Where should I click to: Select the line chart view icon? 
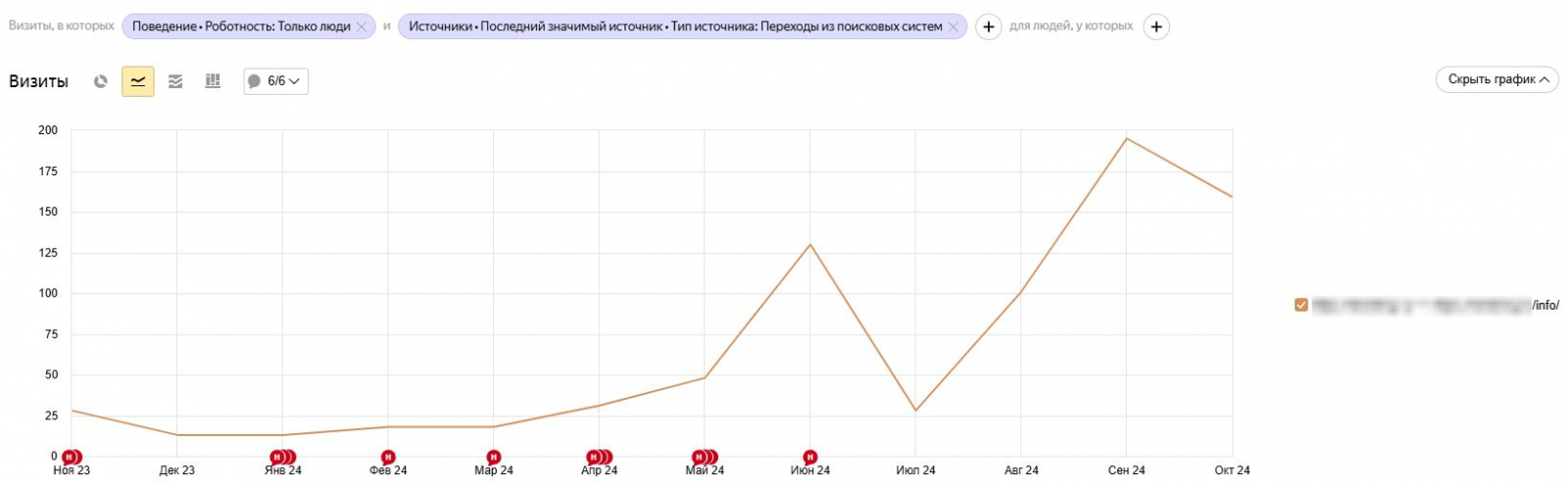[138, 81]
